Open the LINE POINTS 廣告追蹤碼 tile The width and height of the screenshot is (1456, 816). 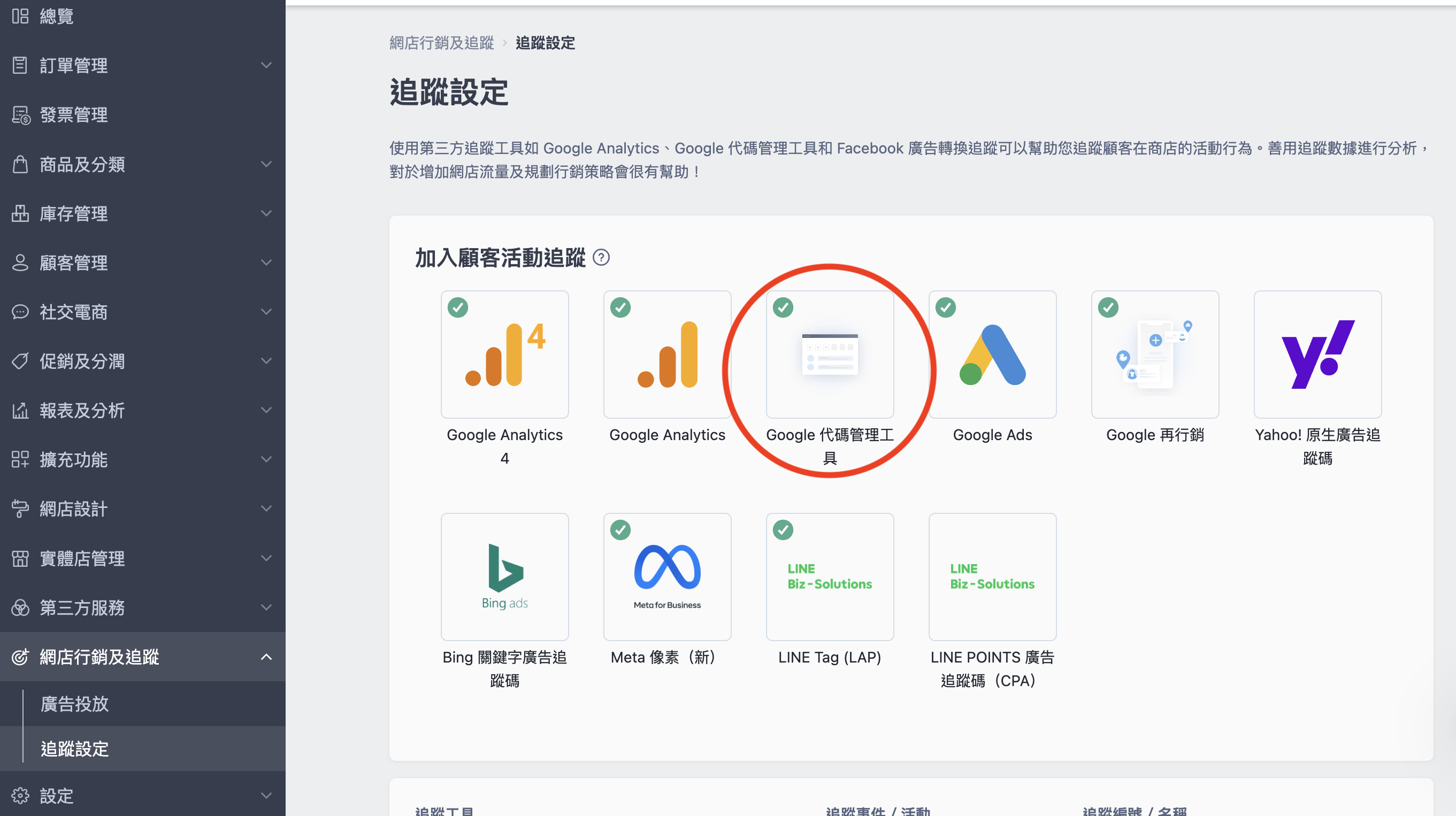(x=992, y=576)
